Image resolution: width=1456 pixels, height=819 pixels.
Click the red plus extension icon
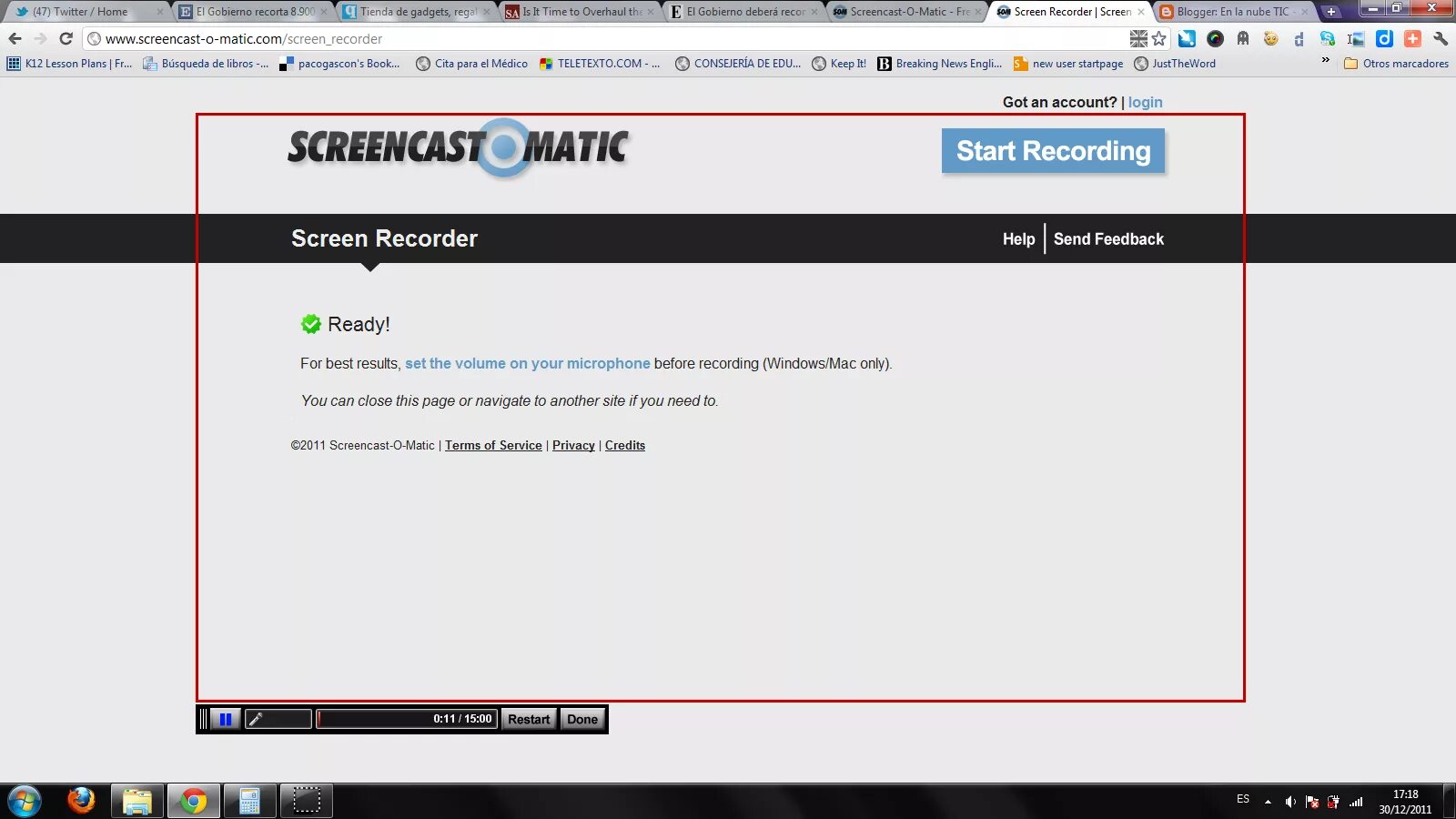pos(1412,38)
